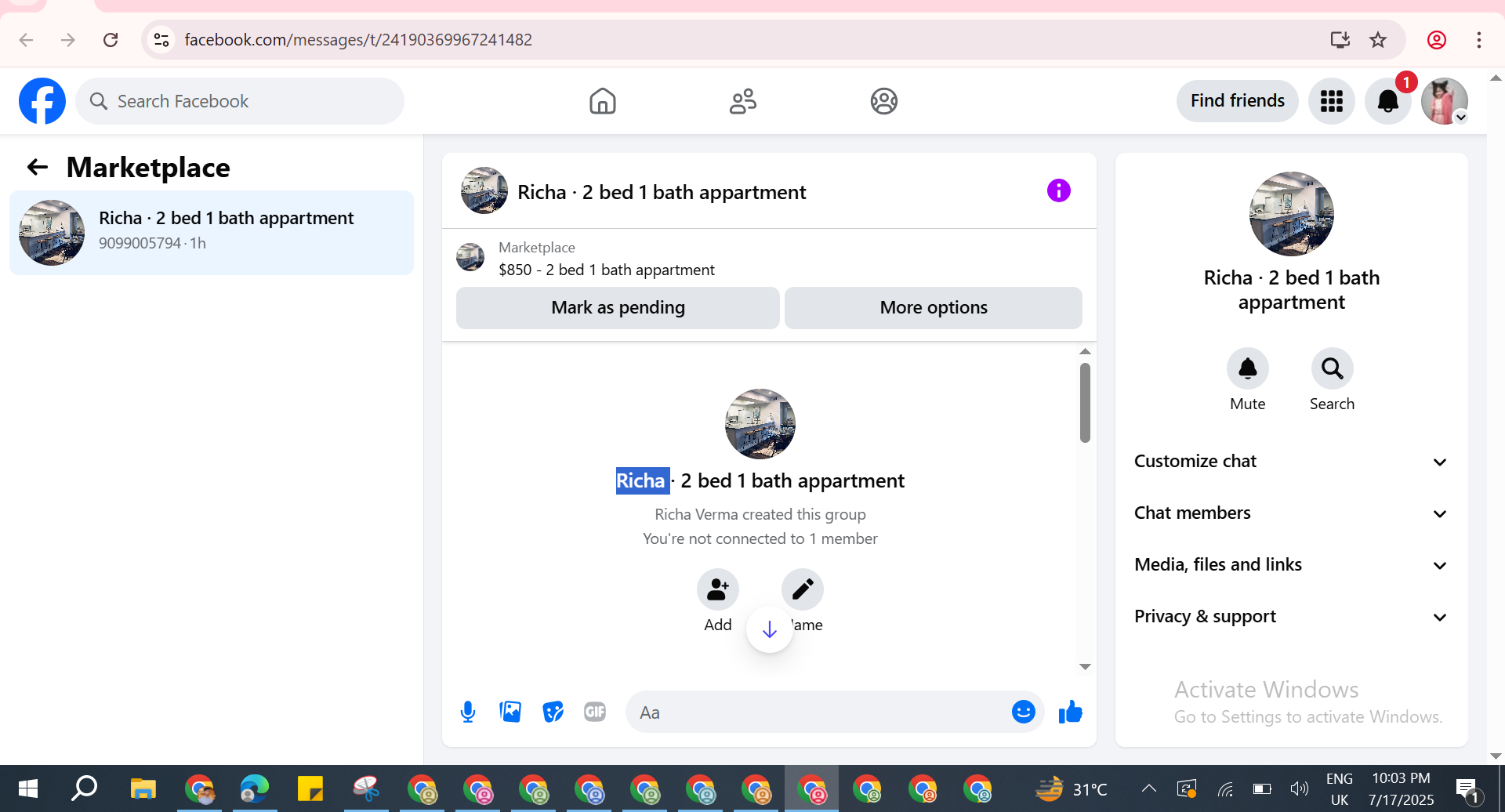Send a thumbs-up like
The image size is (1505, 812).
(x=1070, y=712)
